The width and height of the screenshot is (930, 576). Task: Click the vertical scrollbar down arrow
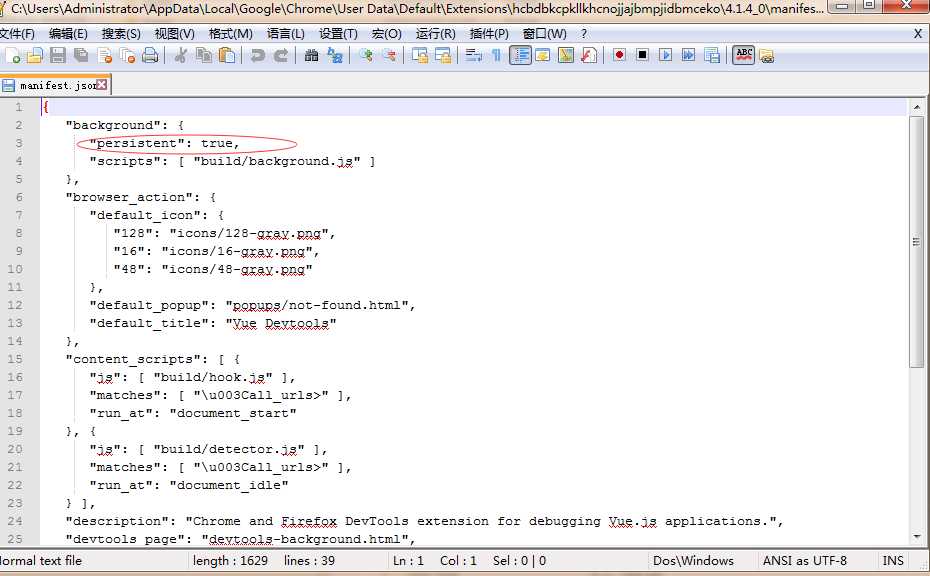916,538
